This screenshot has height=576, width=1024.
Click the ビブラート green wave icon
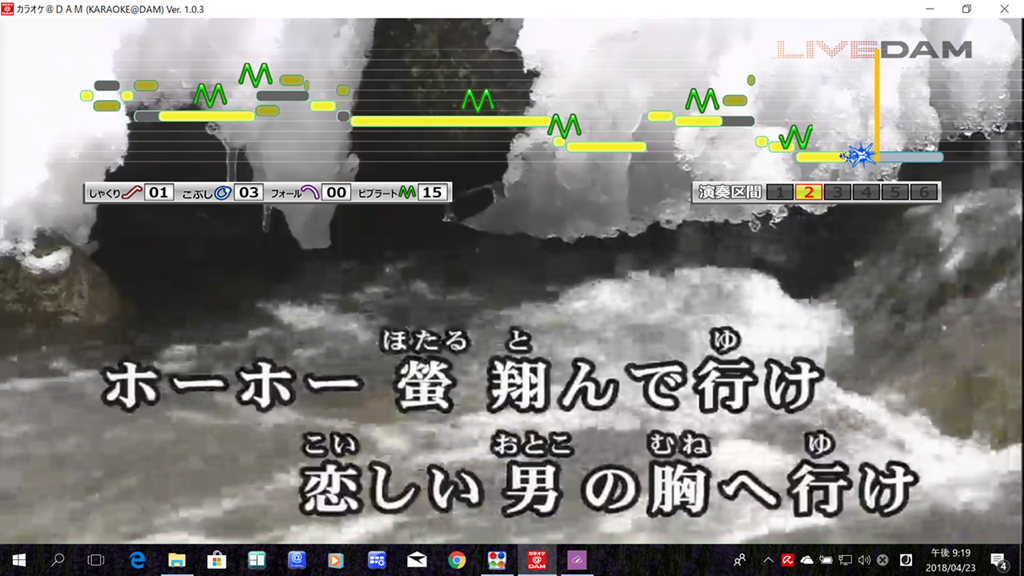pyautogui.click(x=407, y=192)
